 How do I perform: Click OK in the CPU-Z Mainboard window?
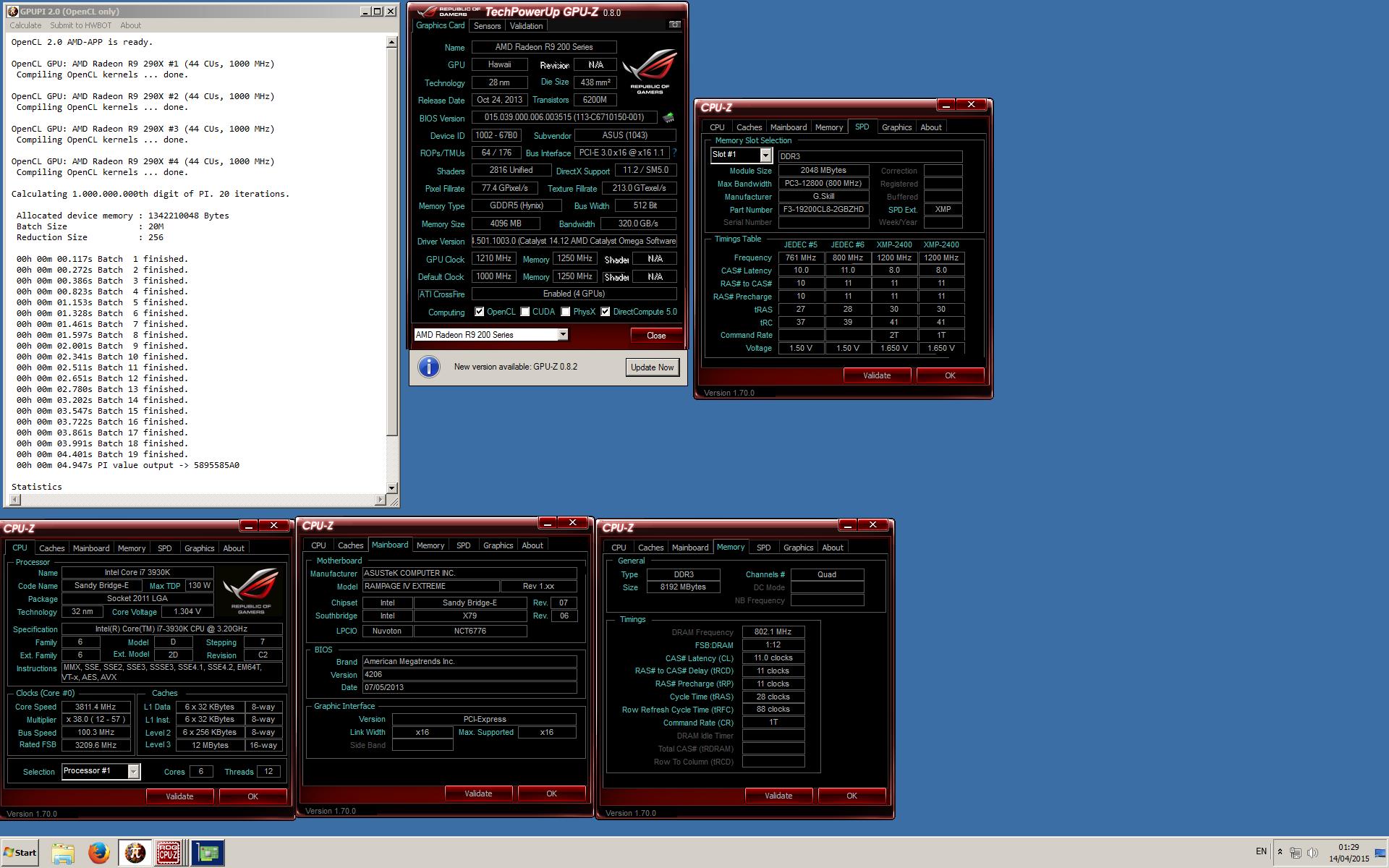click(551, 793)
